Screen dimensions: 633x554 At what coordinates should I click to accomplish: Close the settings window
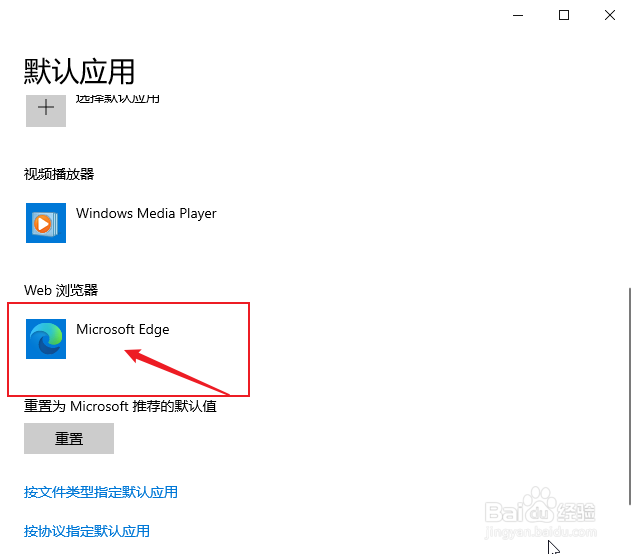(x=610, y=15)
